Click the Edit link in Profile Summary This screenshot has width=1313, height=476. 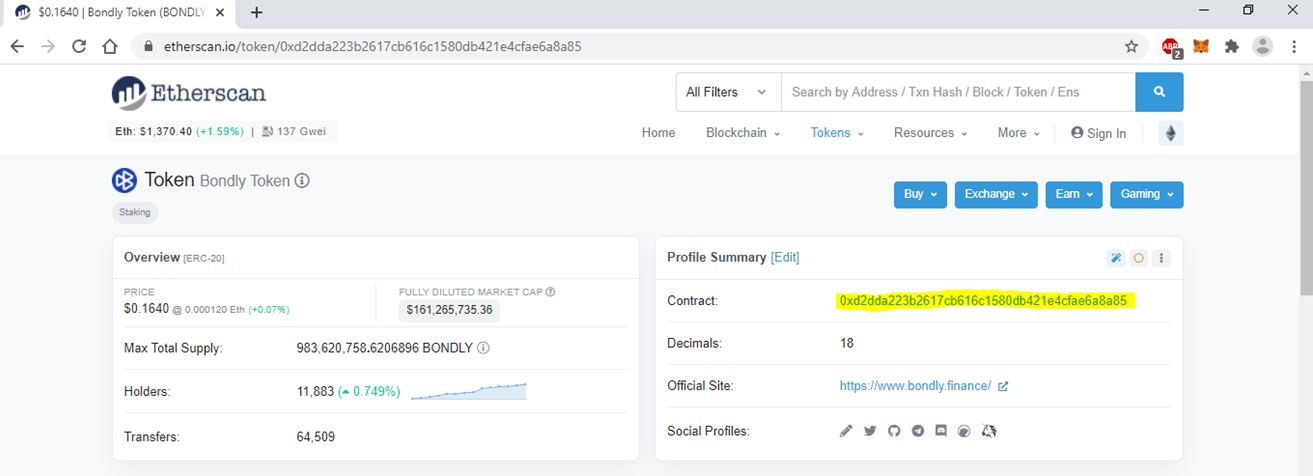785,257
